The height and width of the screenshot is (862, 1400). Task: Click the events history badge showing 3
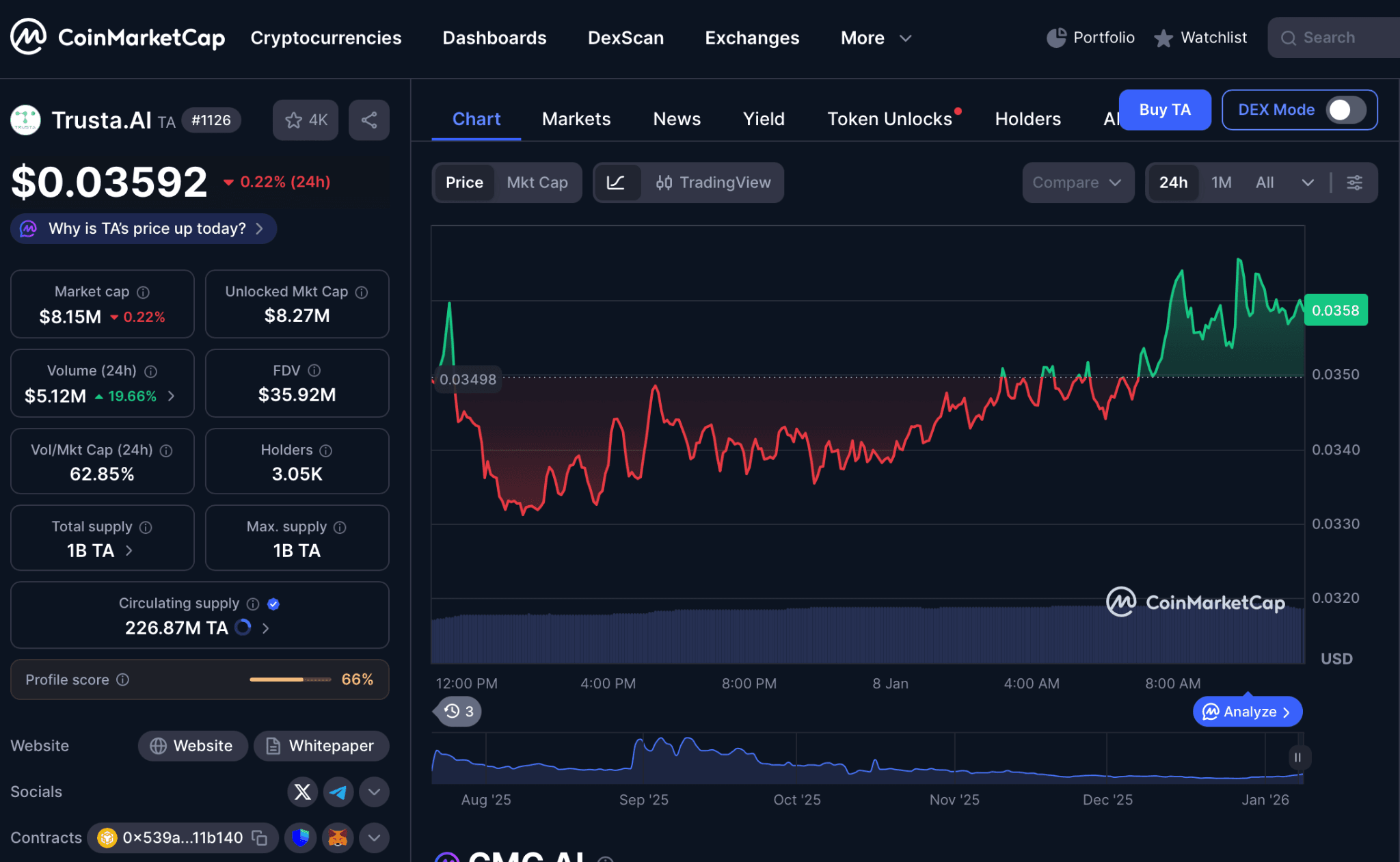coord(459,712)
